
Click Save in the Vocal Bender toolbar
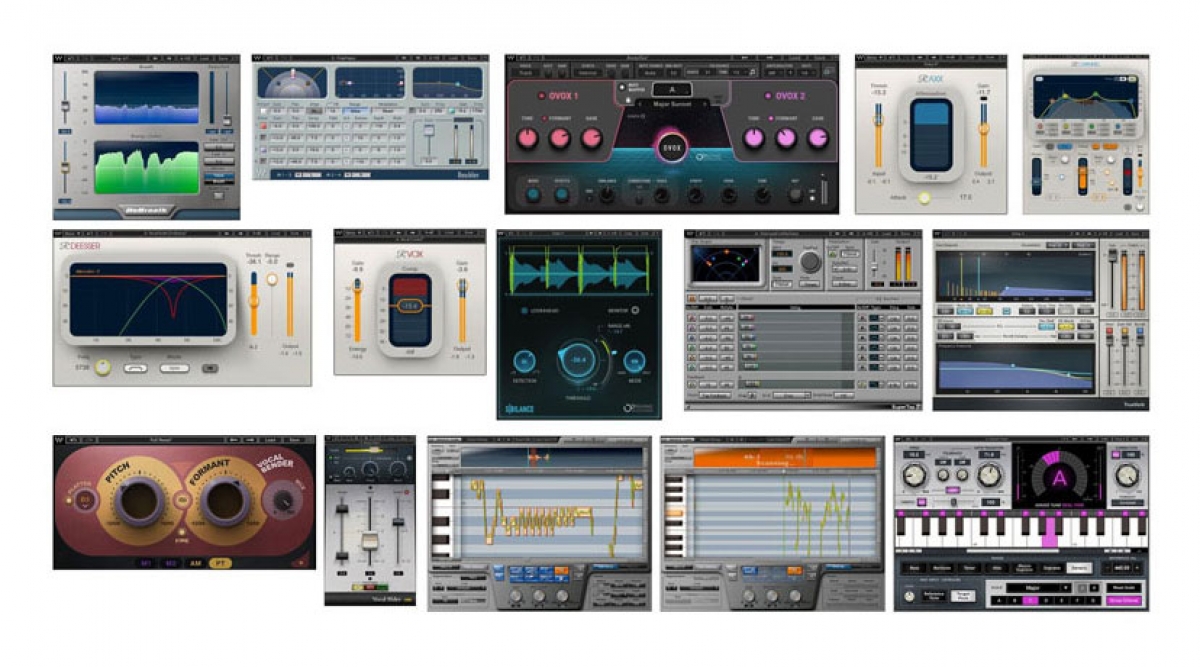point(297,440)
